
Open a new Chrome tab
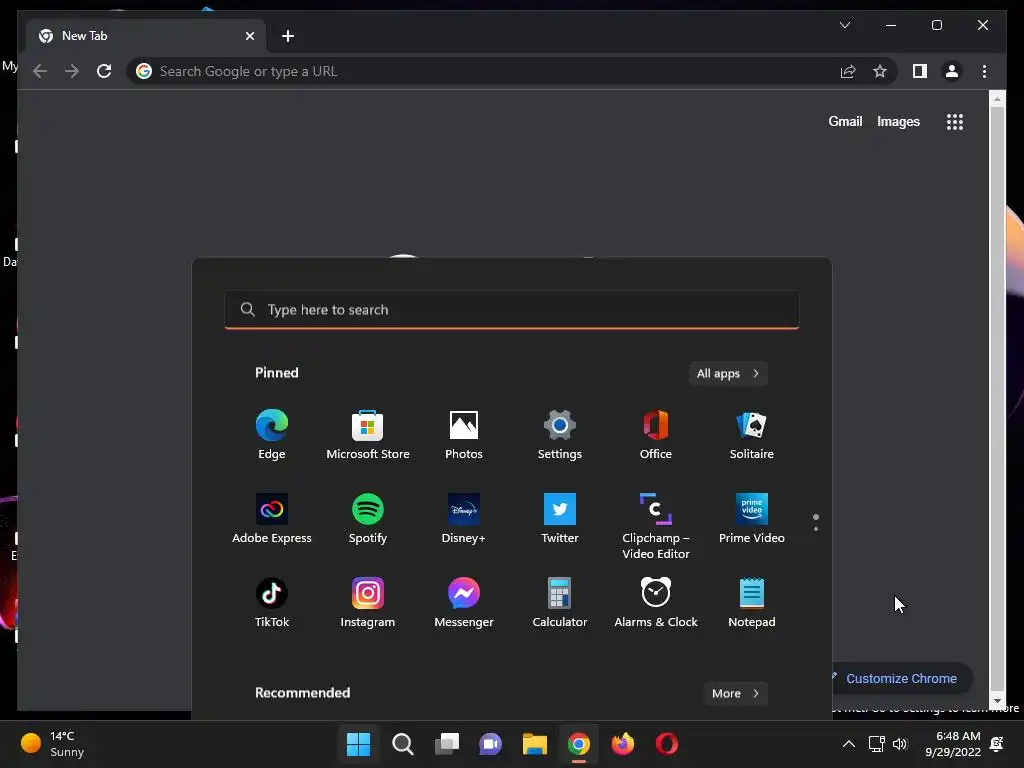tap(288, 36)
